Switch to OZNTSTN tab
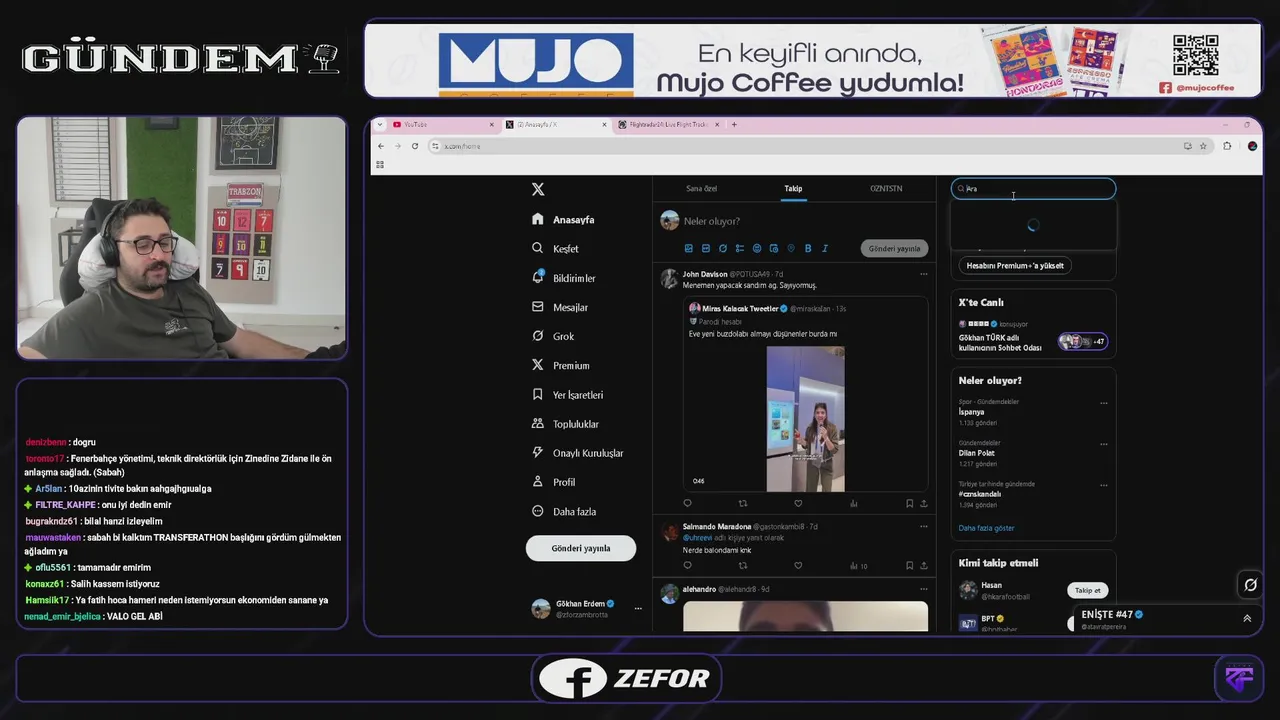The image size is (1280, 720). 886,188
